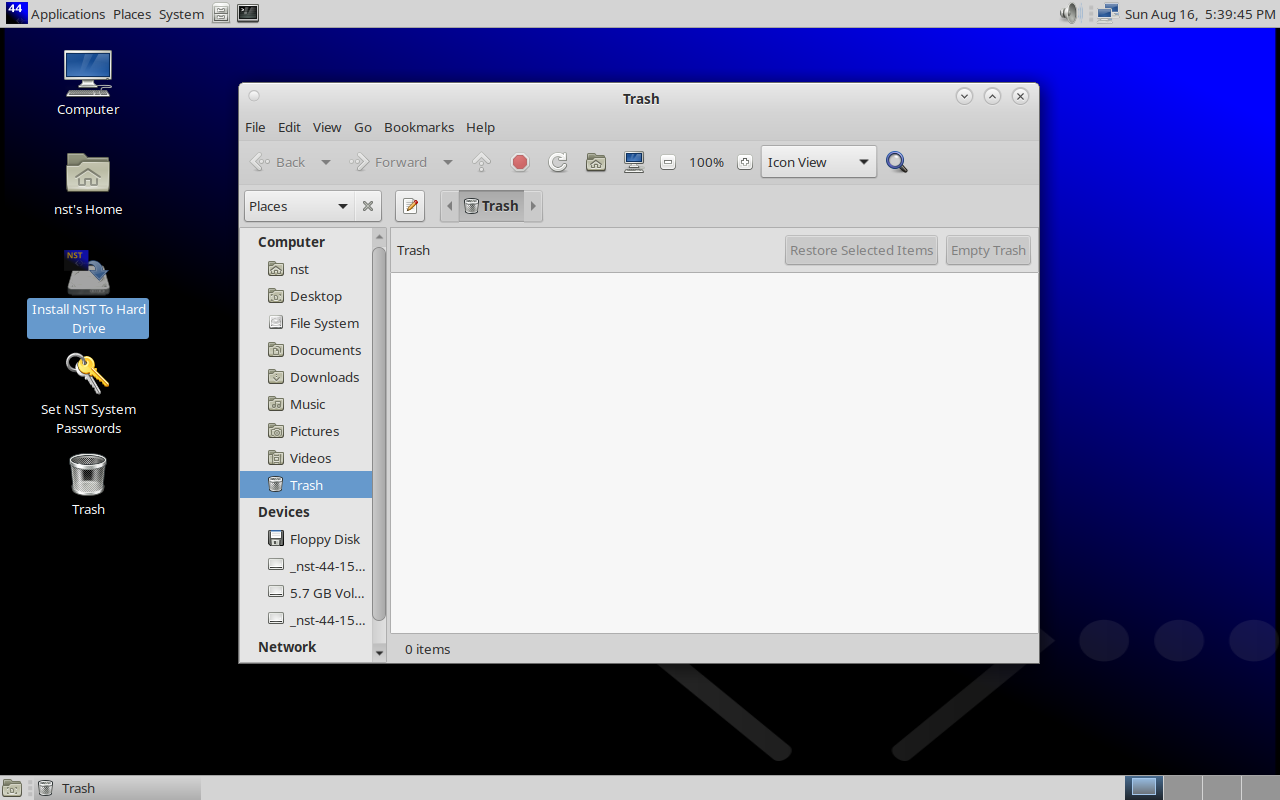1280x800 pixels.
Task: Click the network connection tray icon
Action: 1106,14
